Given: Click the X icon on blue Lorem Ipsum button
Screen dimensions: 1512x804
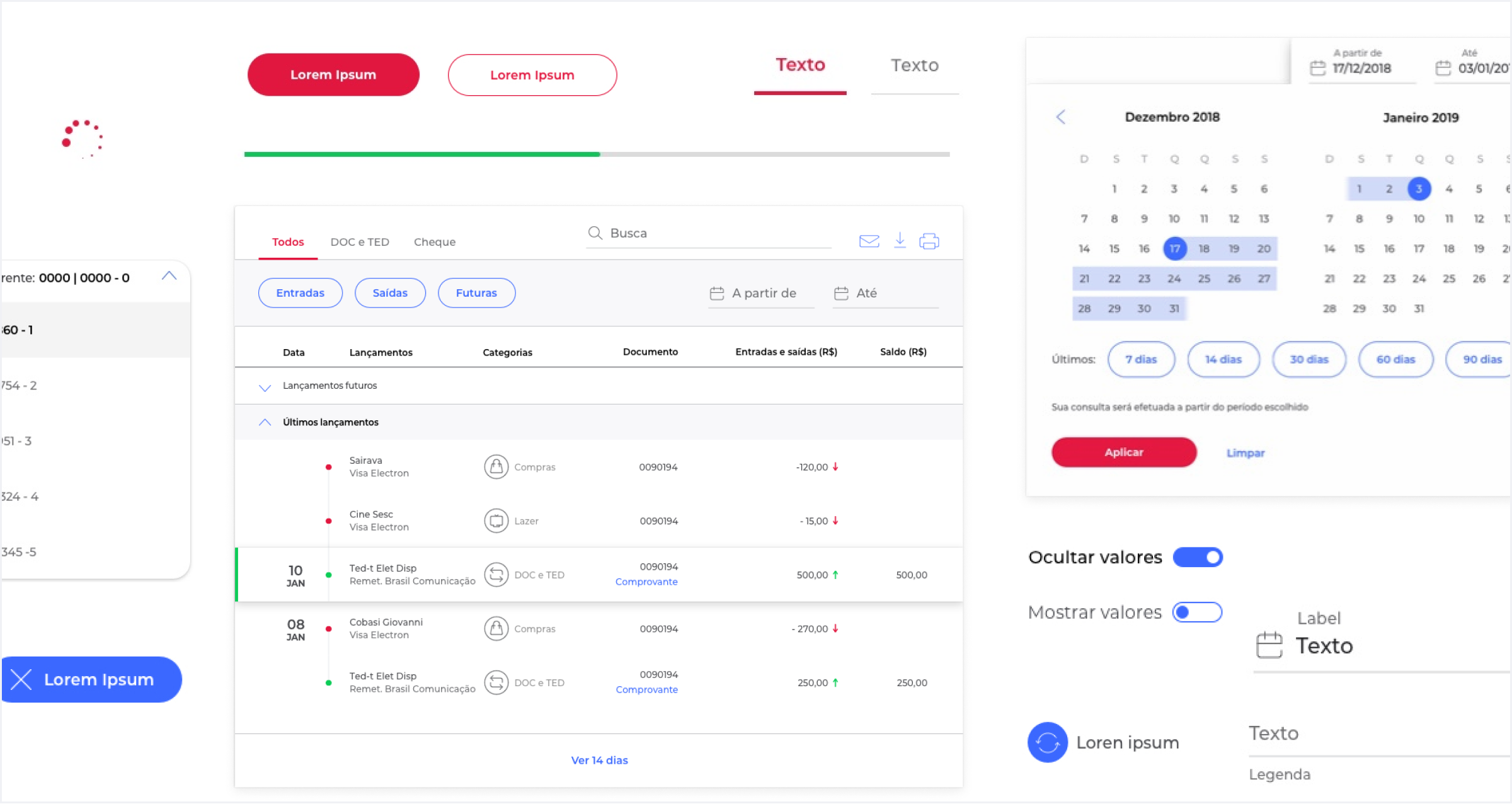Looking at the screenshot, I should [21, 679].
